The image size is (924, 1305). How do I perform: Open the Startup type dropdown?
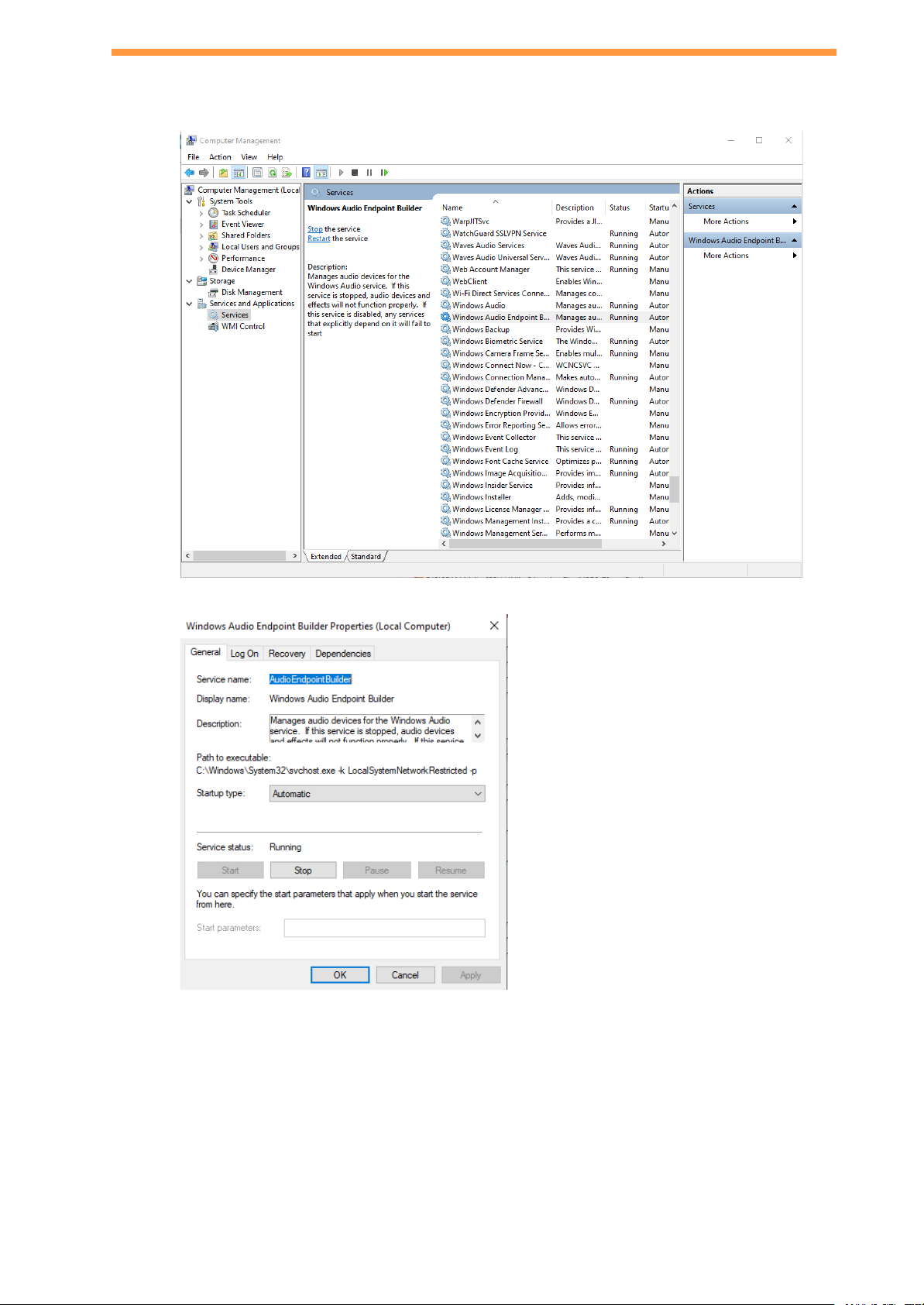(377, 794)
